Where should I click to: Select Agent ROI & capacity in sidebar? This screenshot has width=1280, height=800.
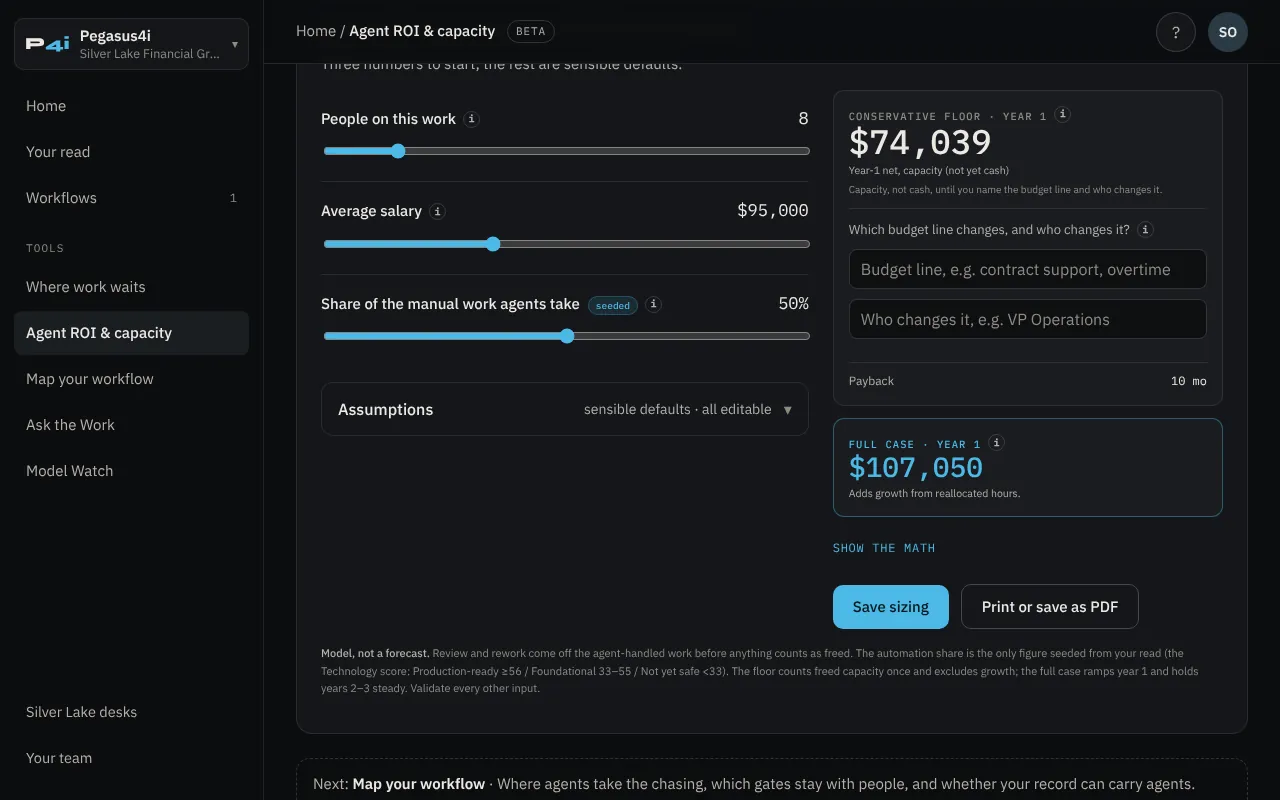coord(131,333)
